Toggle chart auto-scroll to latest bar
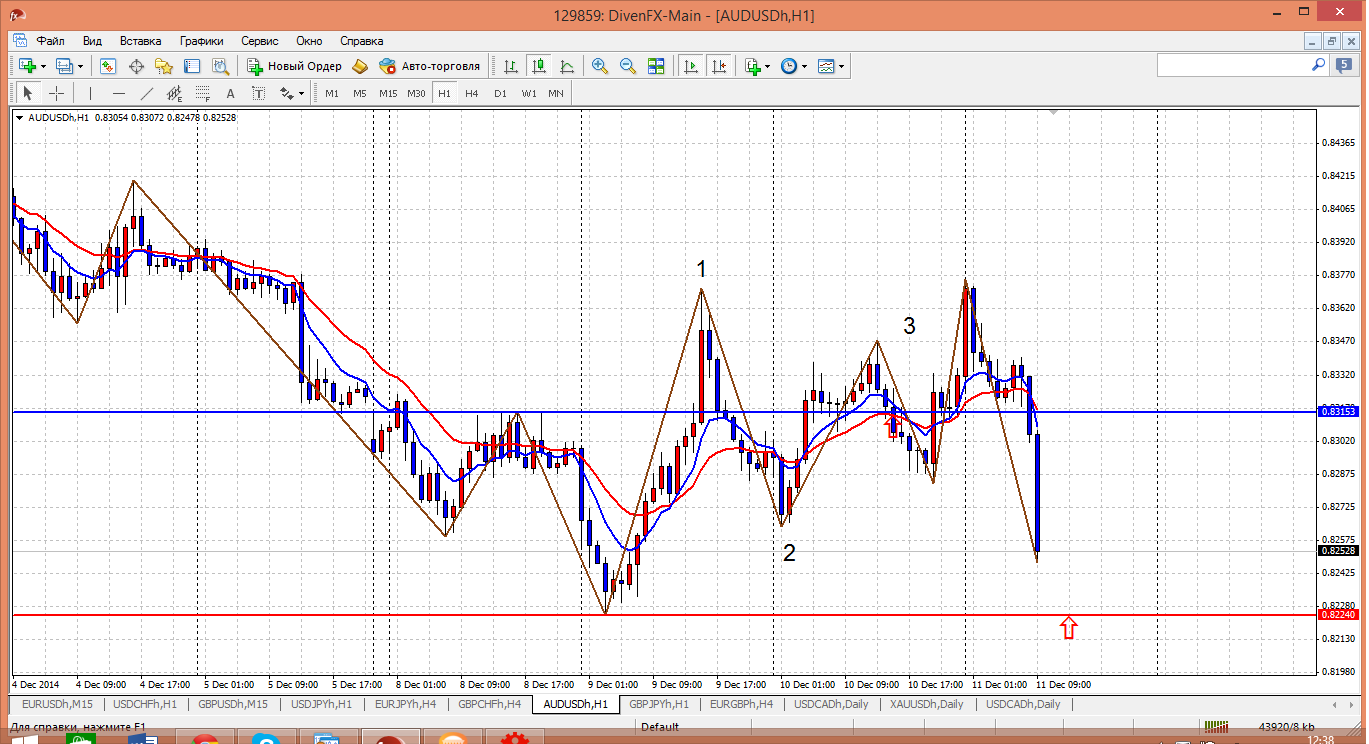 (x=690, y=66)
